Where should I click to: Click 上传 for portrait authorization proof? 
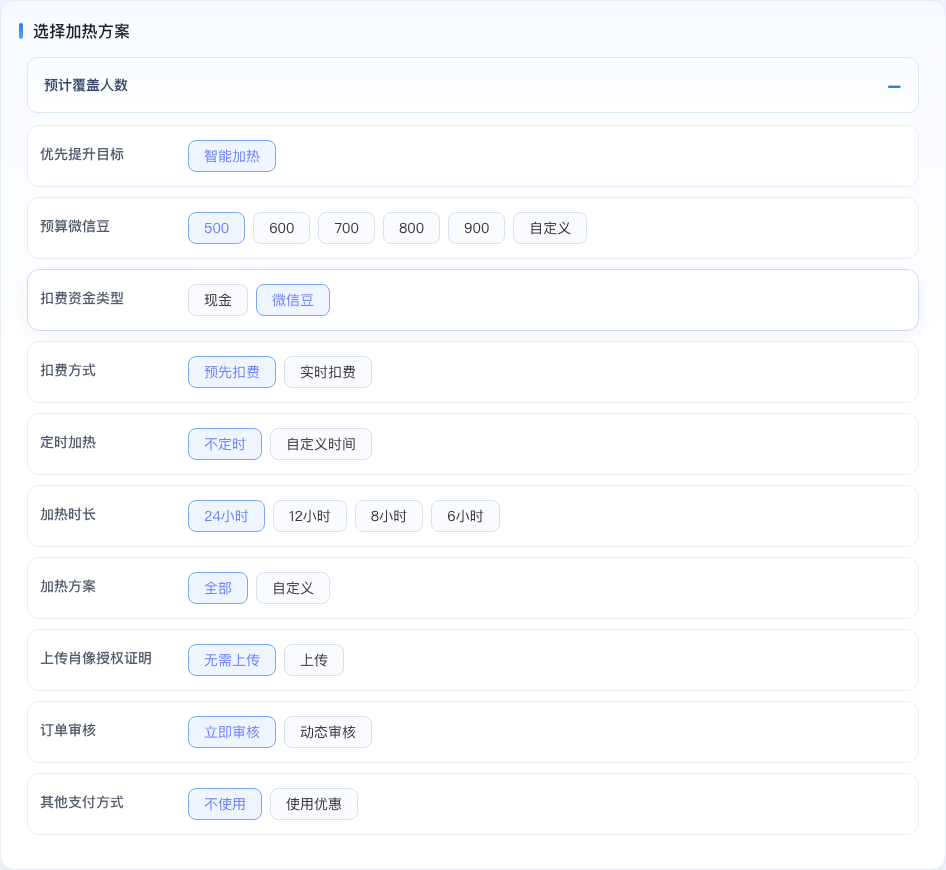point(314,660)
